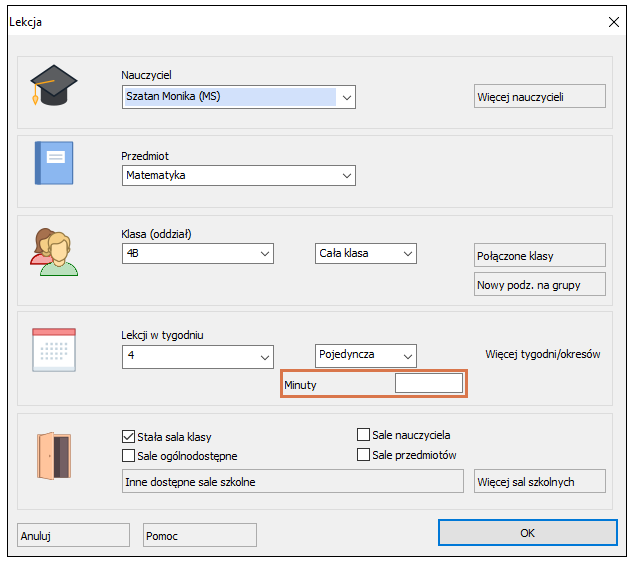Expand the Cała klasa group dropdown
The image size is (635, 565).
406,254
